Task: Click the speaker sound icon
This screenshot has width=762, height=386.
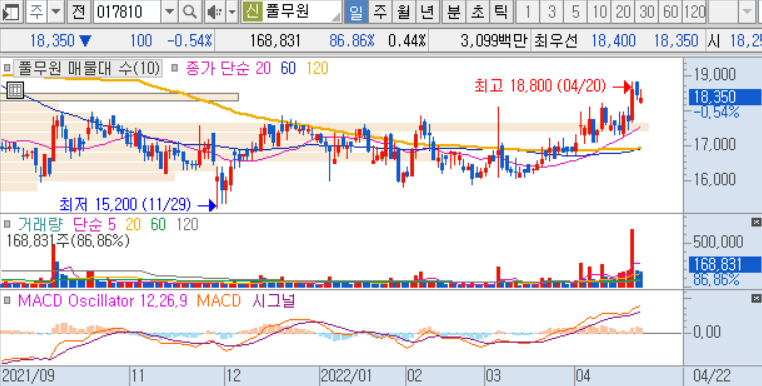Action: coord(214,12)
